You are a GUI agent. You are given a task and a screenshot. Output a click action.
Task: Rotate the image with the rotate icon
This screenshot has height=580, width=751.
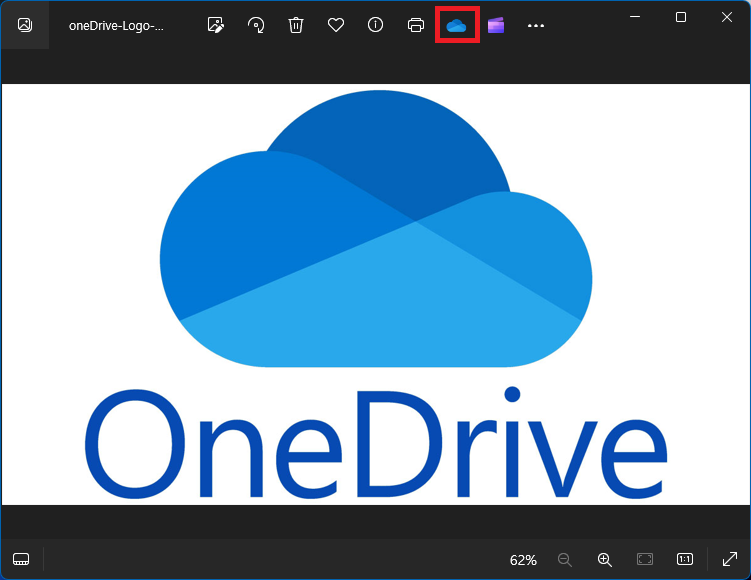point(256,25)
